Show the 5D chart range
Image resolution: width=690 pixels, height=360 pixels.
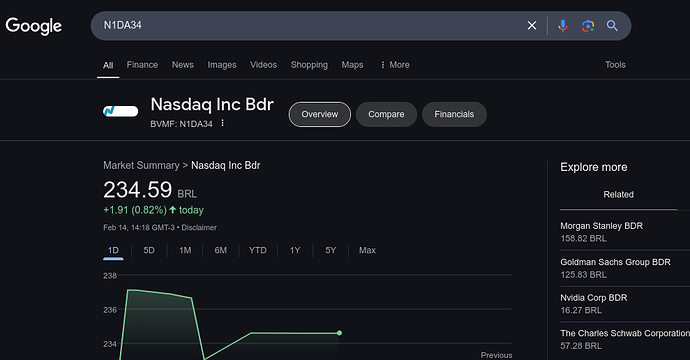click(149, 250)
